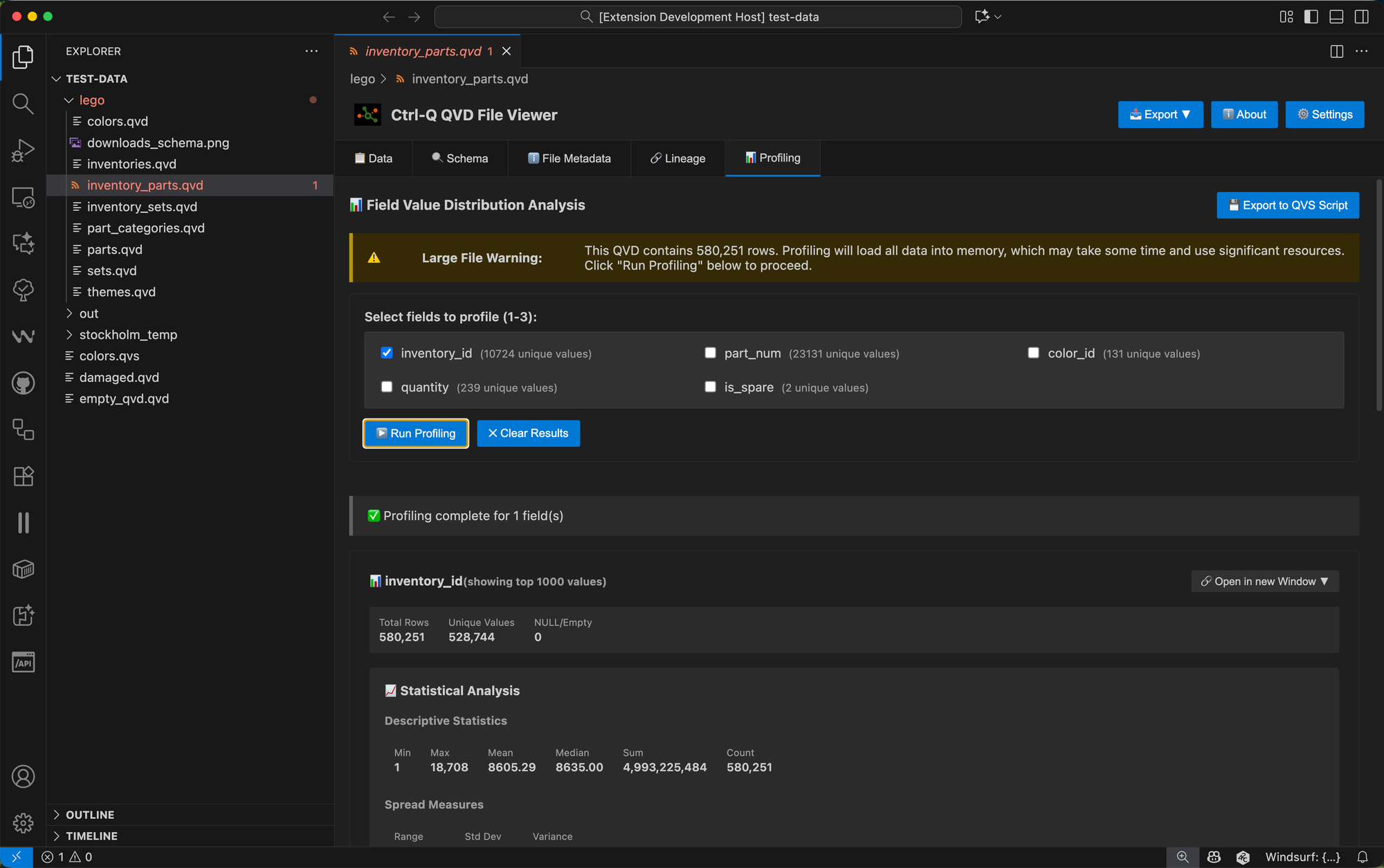Open the GitHub icon in activity bar
Image resolution: width=1384 pixels, height=868 pixels.
coord(23,383)
